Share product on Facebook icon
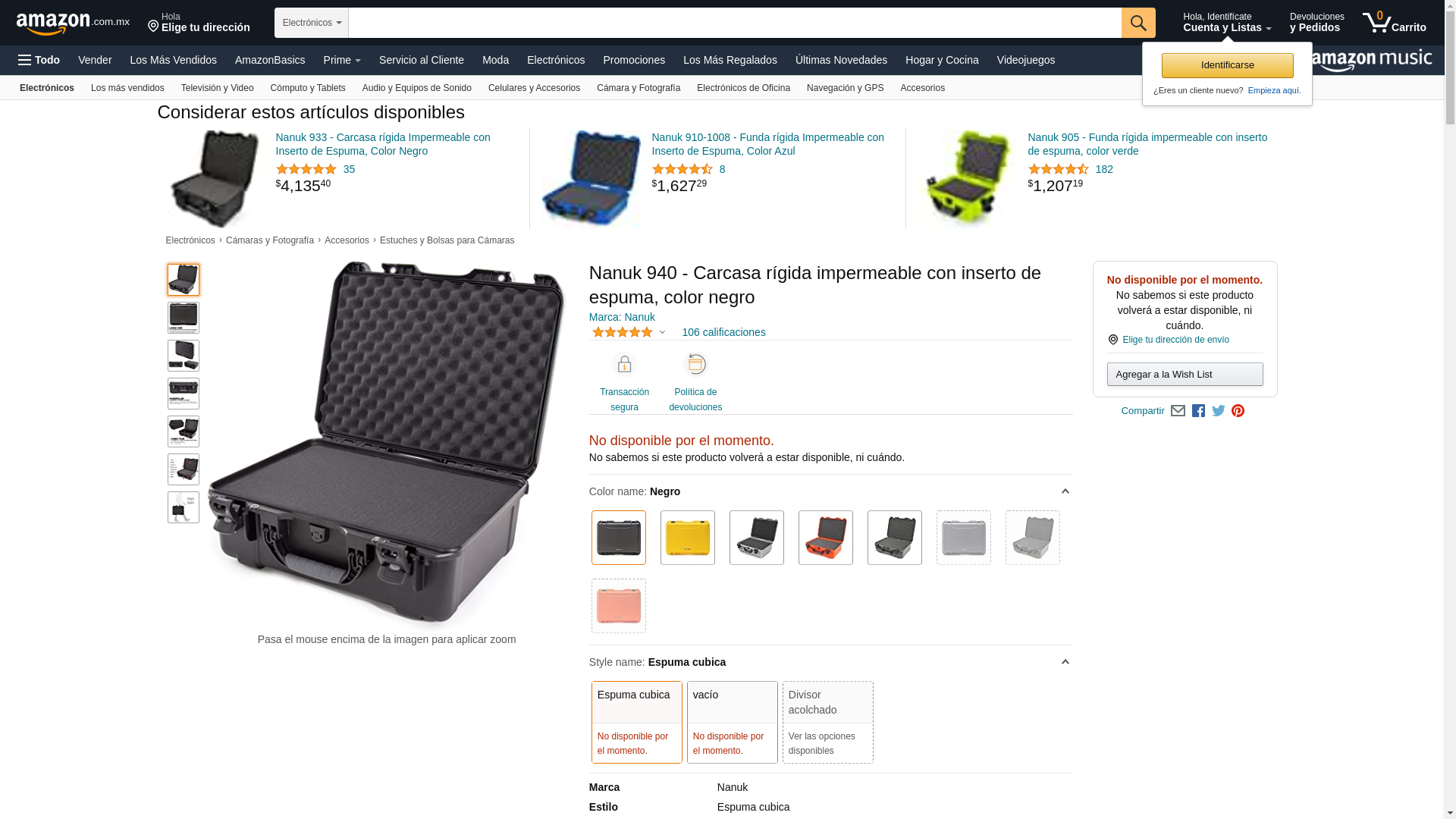Screen dimensions: 1456x819 tap(1198, 411)
